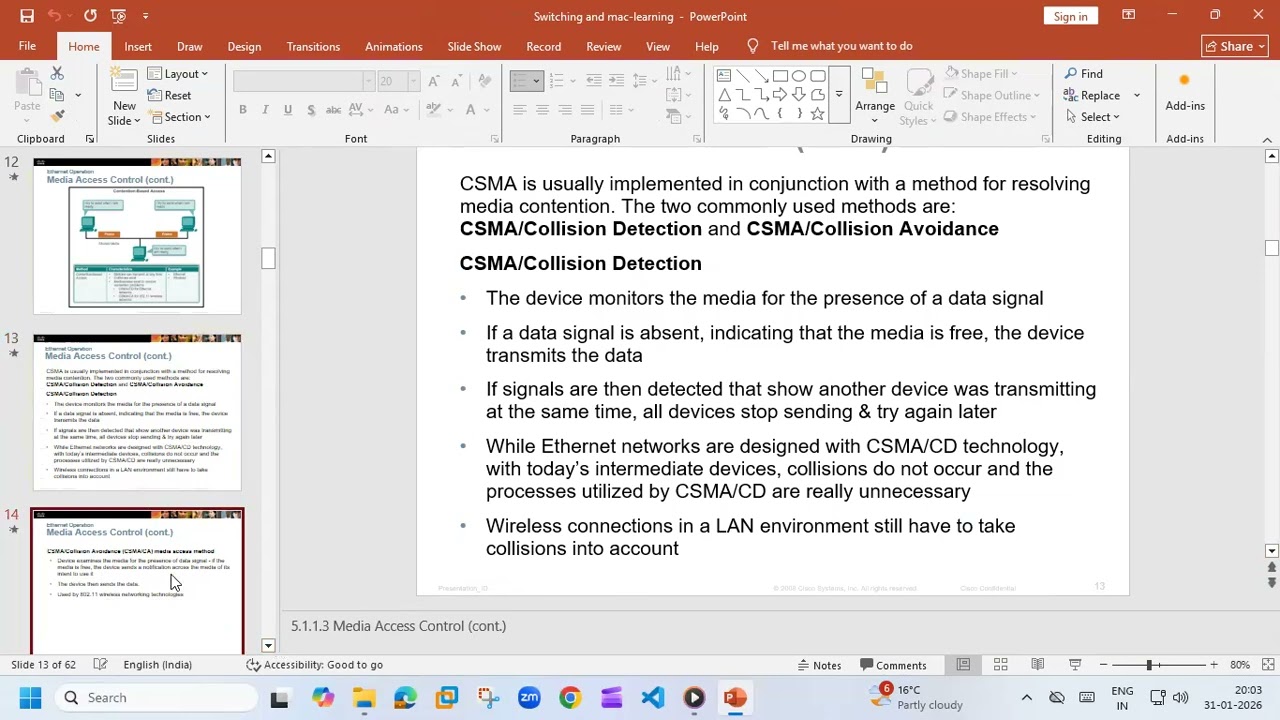Click the English (India) language indicator
The height and width of the screenshot is (720, 1280).
point(157,665)
